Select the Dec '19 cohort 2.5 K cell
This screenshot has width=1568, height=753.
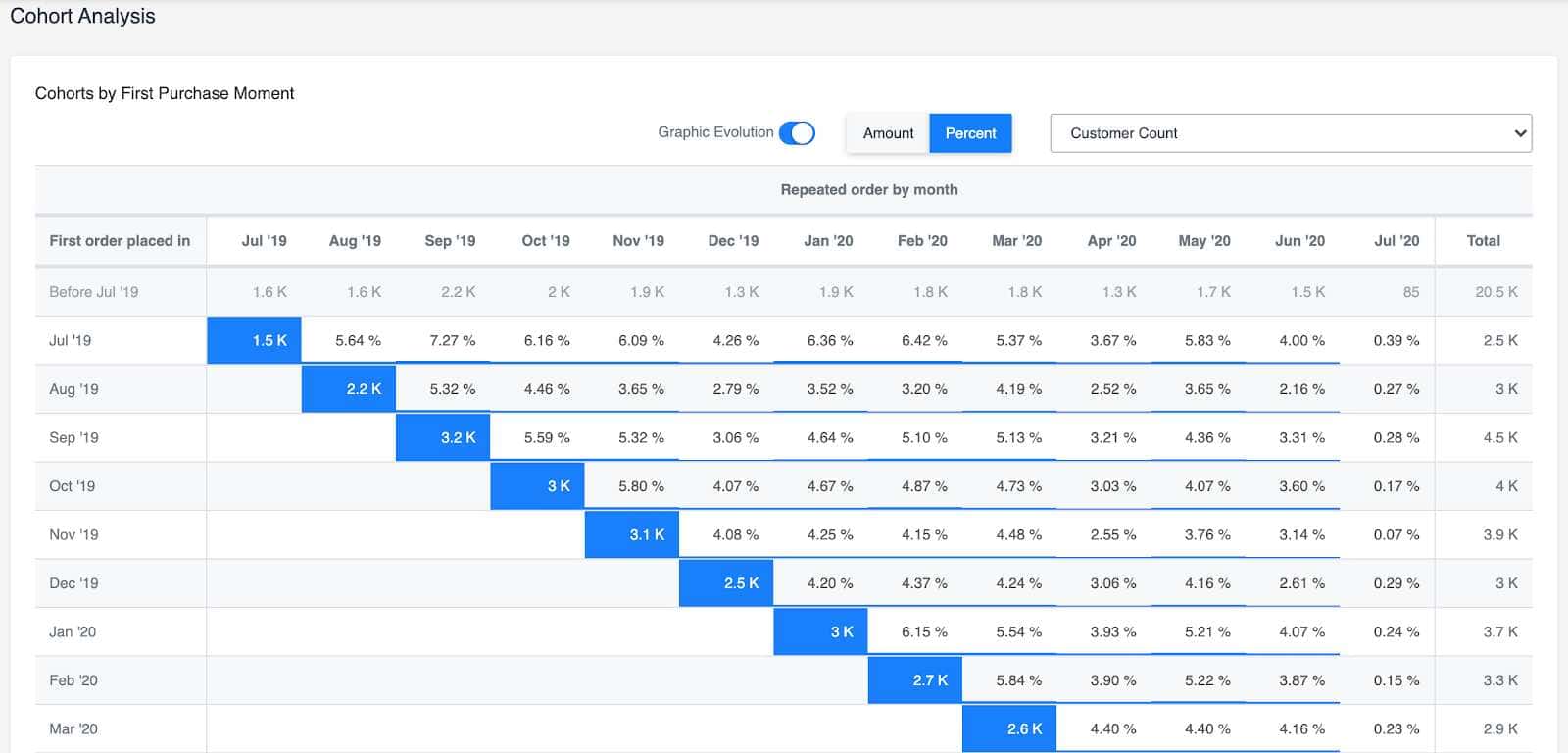click(x=726, y=583)
